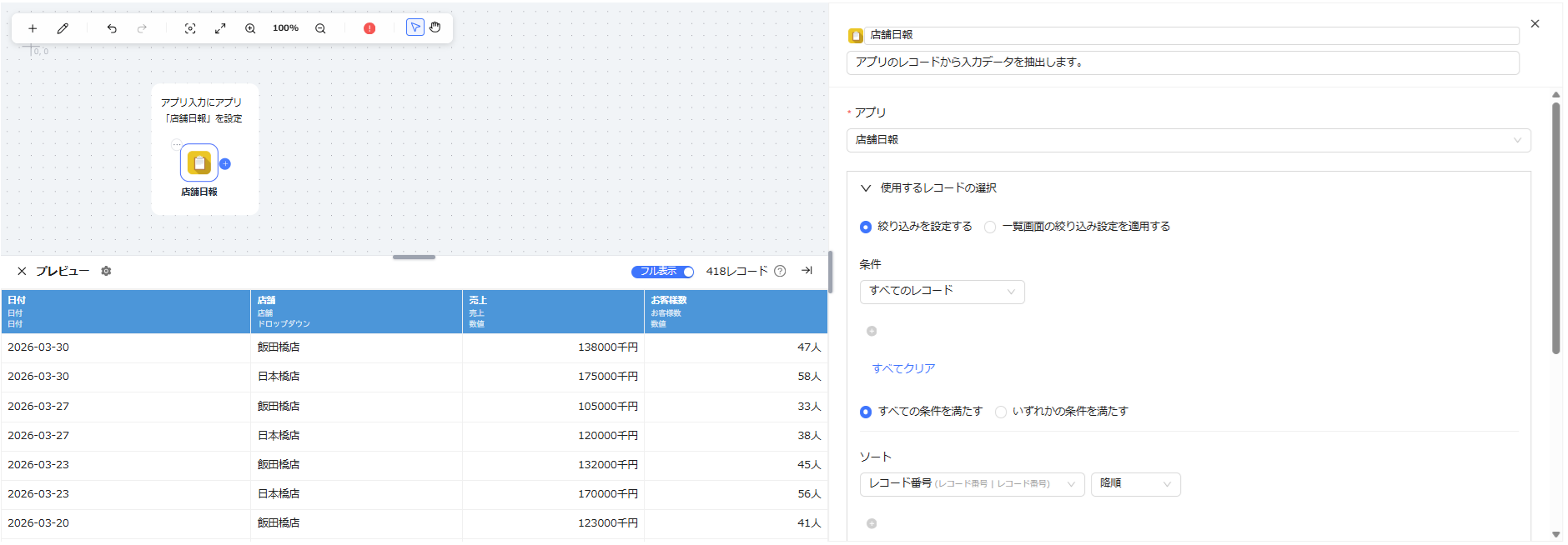Edit the description field アプリのレコードから入力データを抽出します
This screenshot has width=1568, height=545.
(x=1183, y=62)
